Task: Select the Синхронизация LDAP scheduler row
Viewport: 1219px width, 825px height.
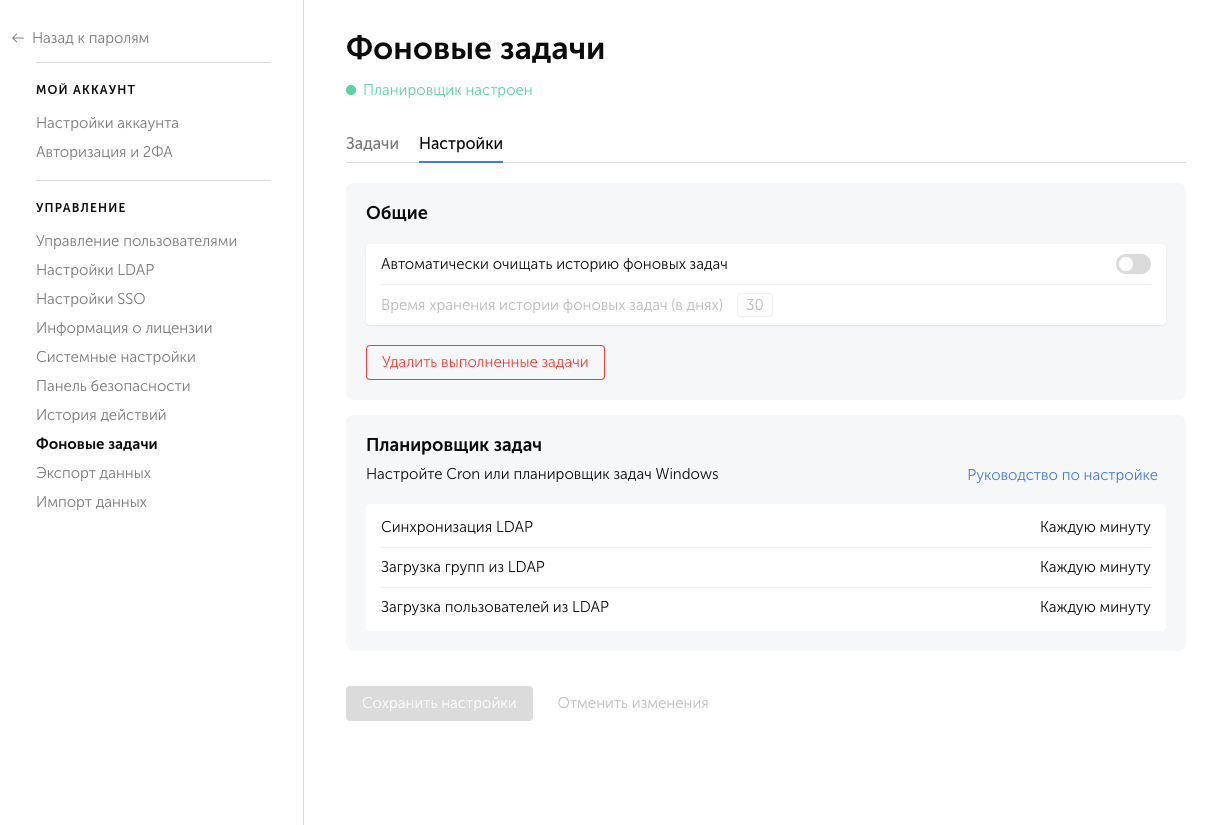Action: coord(765,526)
